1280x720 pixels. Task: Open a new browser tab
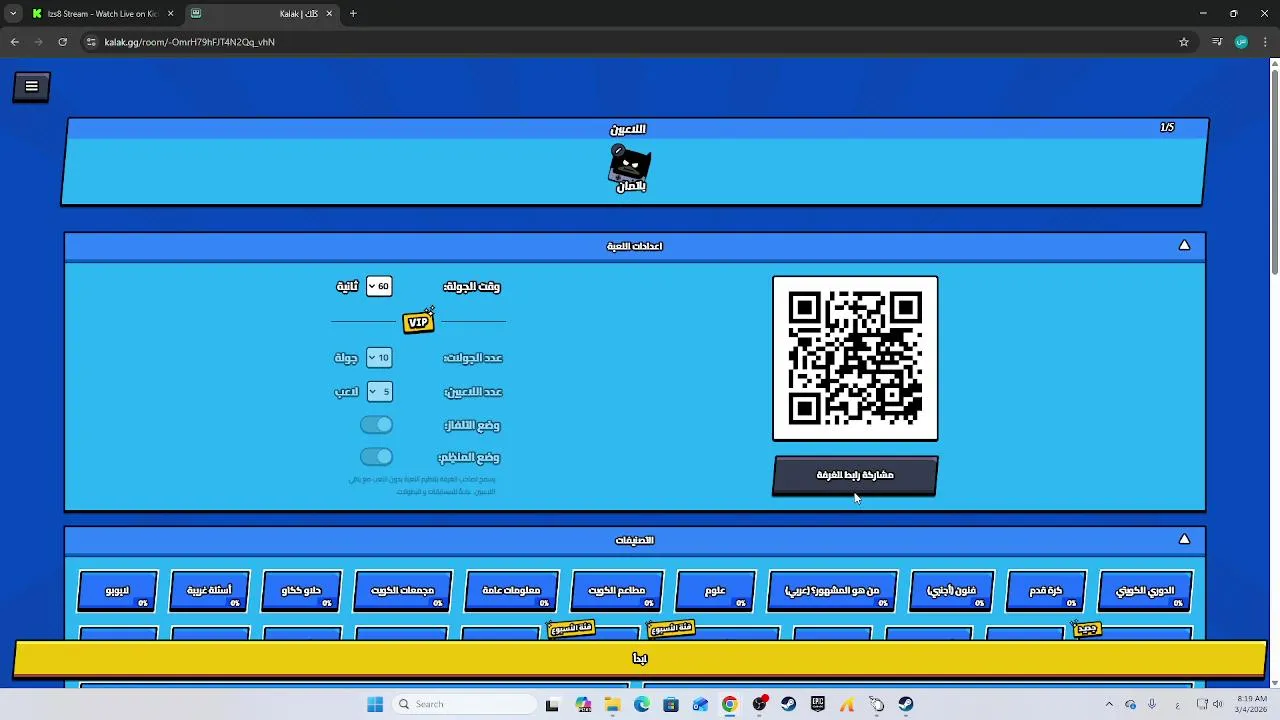pyautogui.click(x=353, y=14)
